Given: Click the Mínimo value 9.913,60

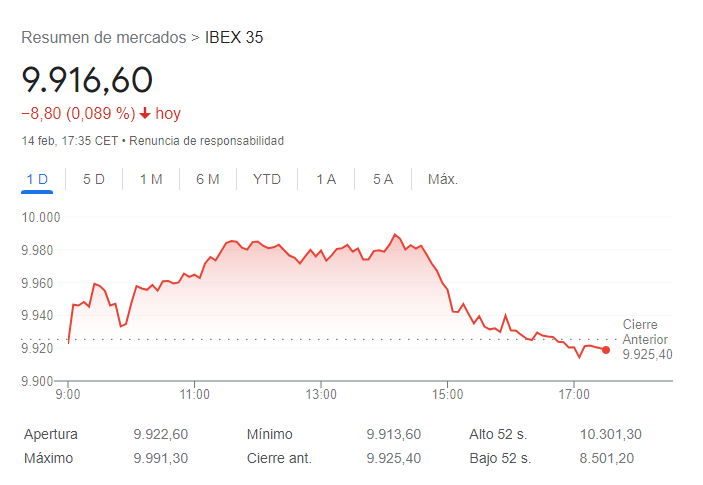Looking at the screenshot, I should point(394,434).
